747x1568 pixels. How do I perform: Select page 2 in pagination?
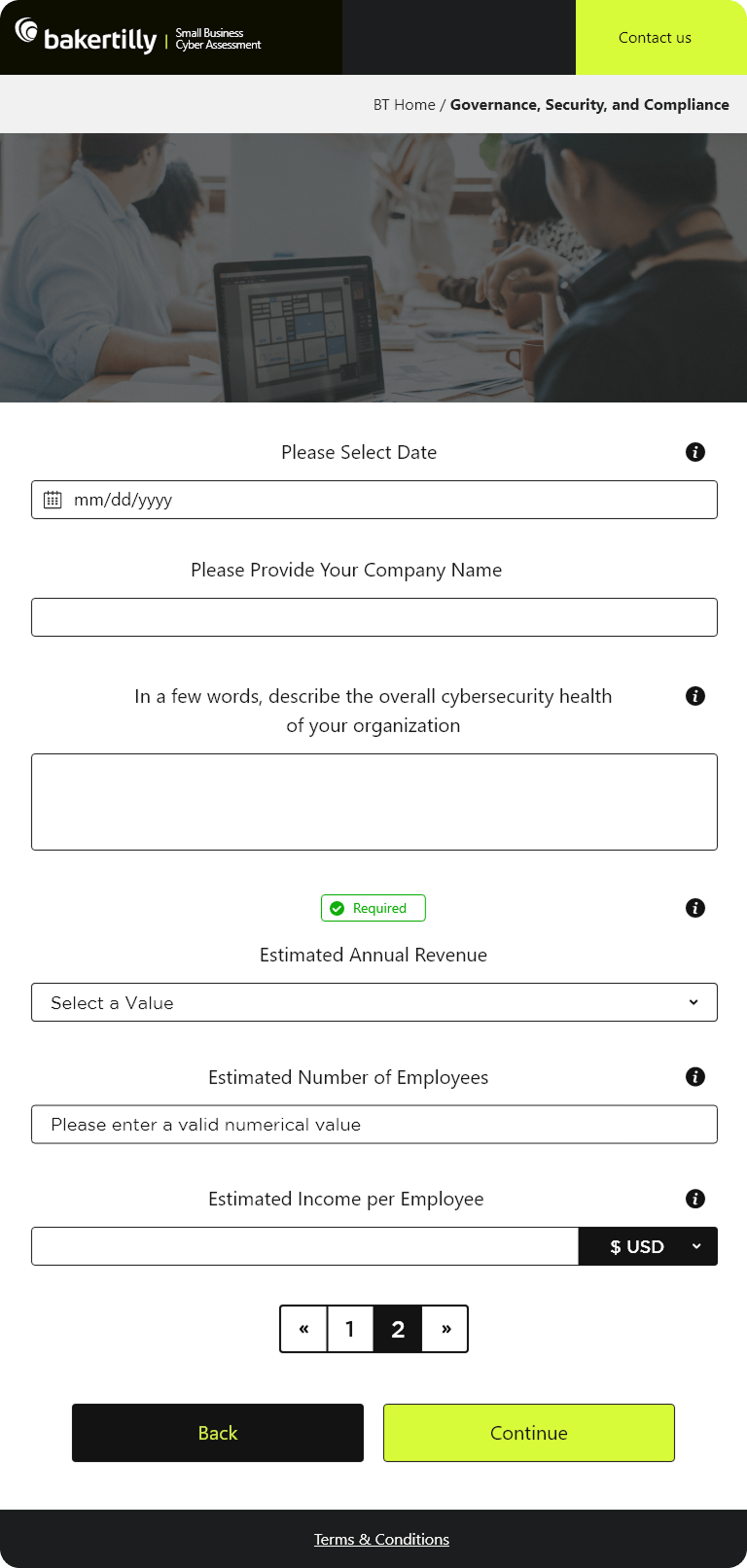click(x=398, y=1329)
